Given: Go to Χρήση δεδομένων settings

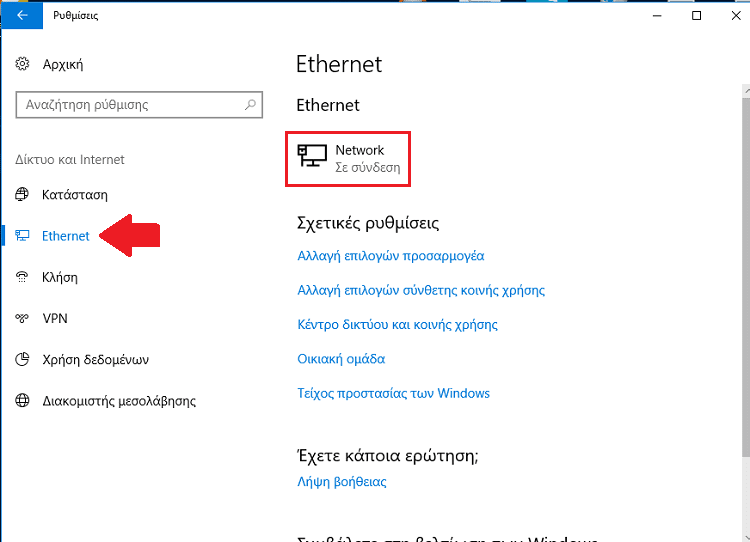Looking at the screenshot, I should click(95, 359).
